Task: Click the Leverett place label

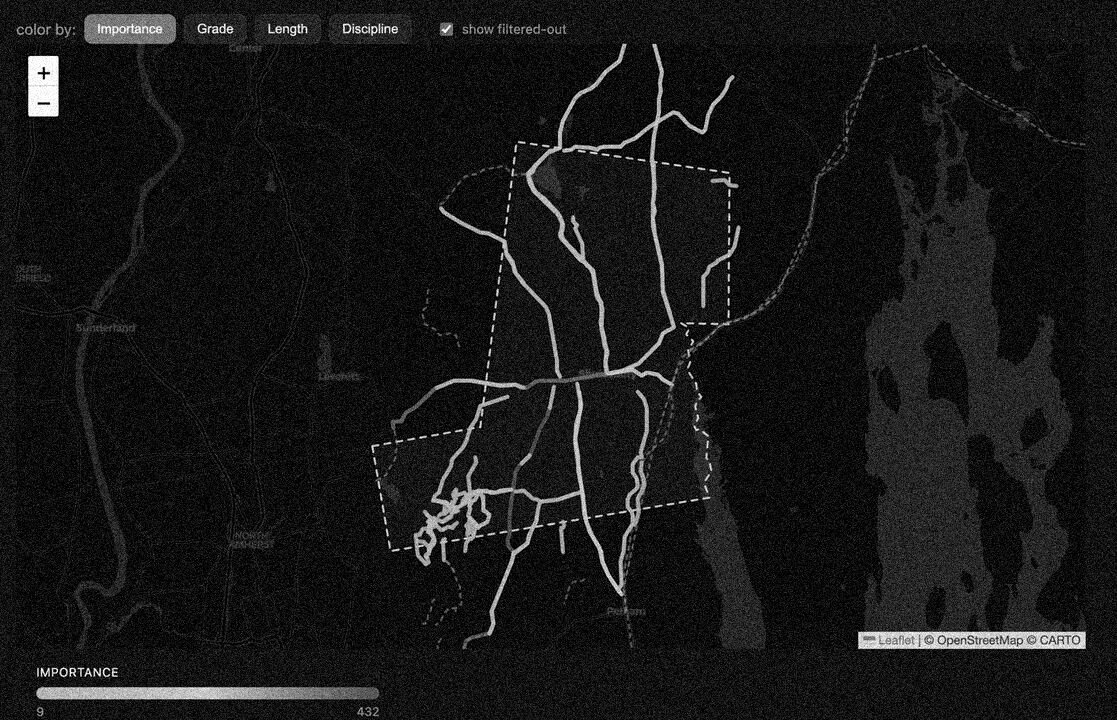Action: click(339, 377)
